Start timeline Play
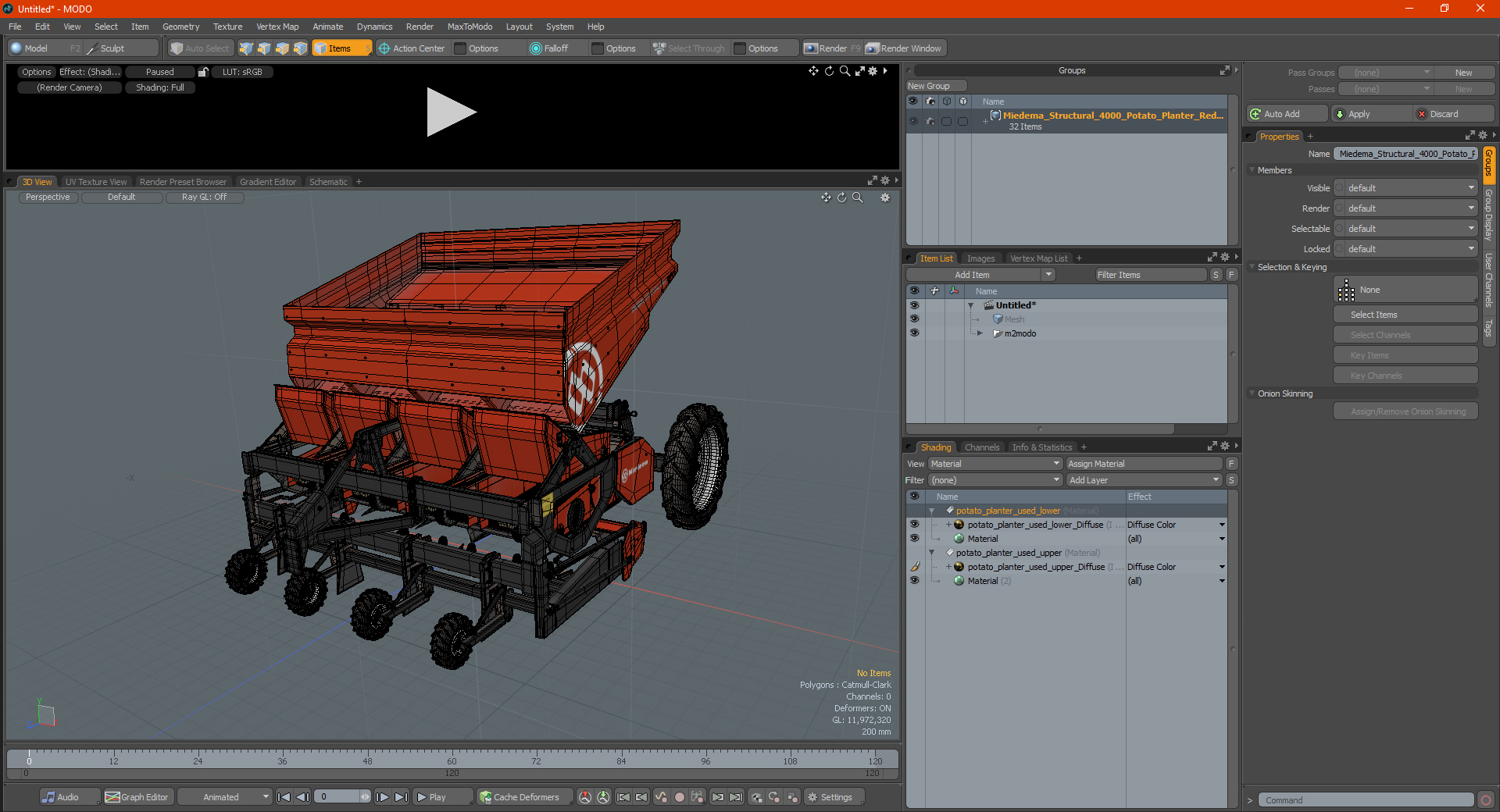 point(442,797)
